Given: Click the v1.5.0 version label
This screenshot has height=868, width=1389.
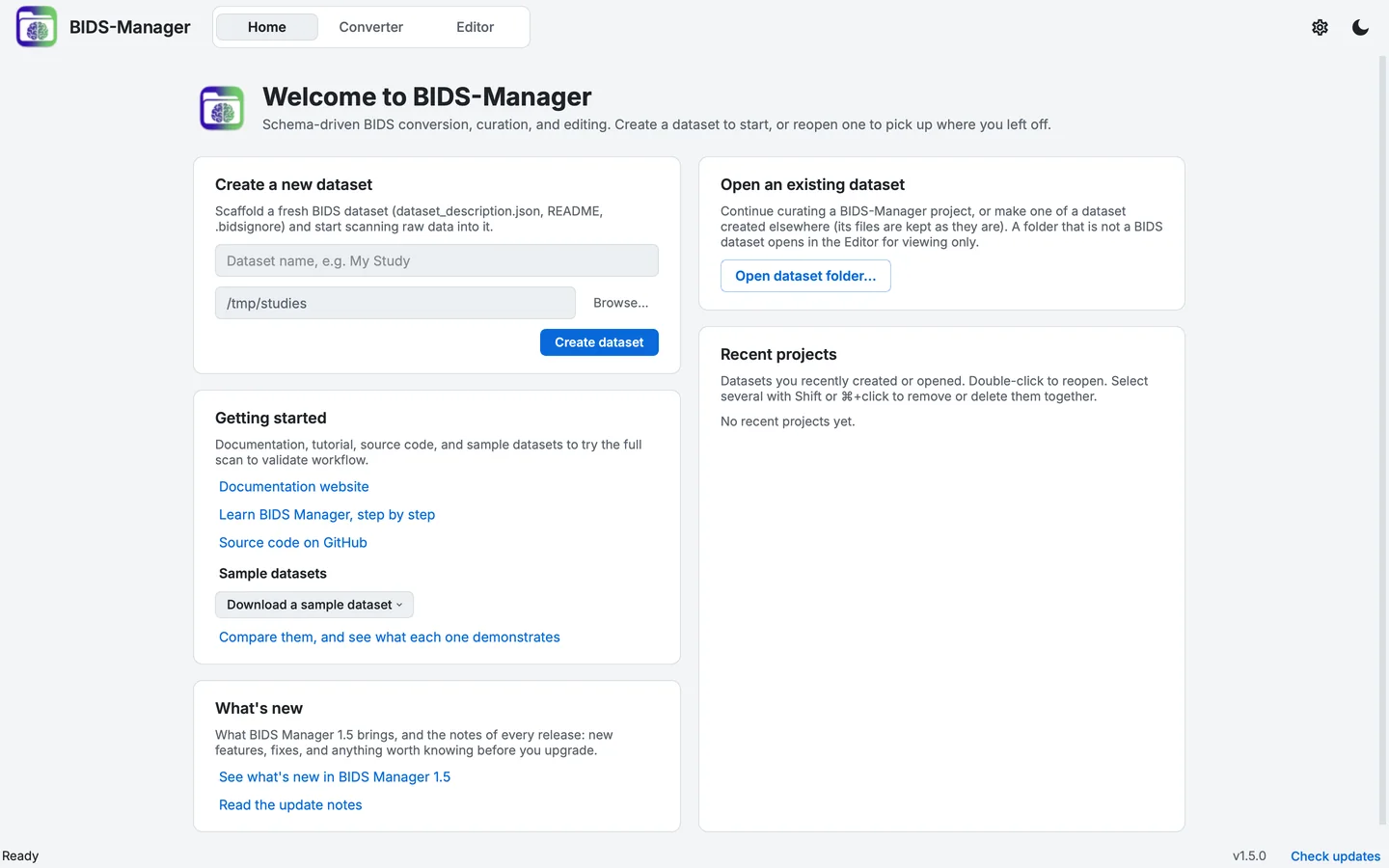Looking at the screenshot, I should tap(1249, 856).
